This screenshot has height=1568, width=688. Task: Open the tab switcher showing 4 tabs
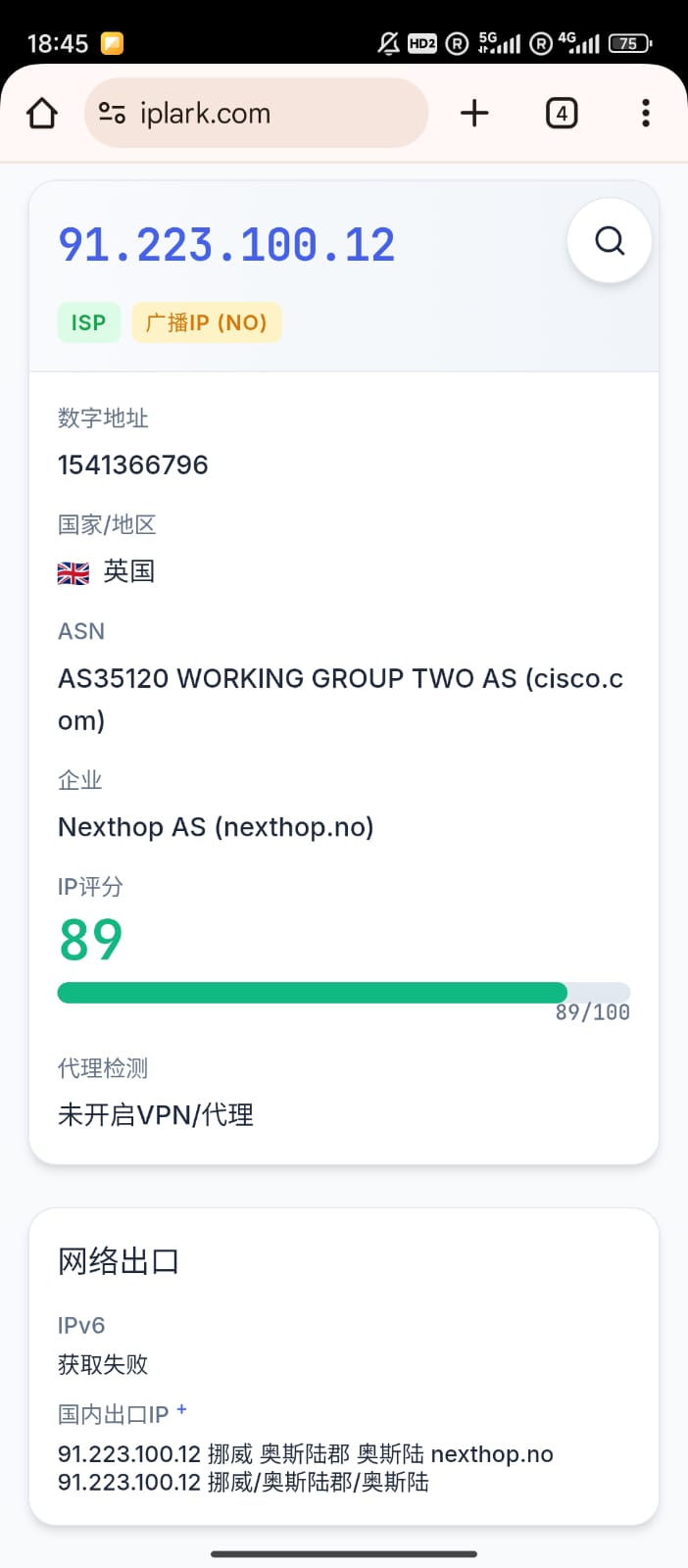point(561,114)
